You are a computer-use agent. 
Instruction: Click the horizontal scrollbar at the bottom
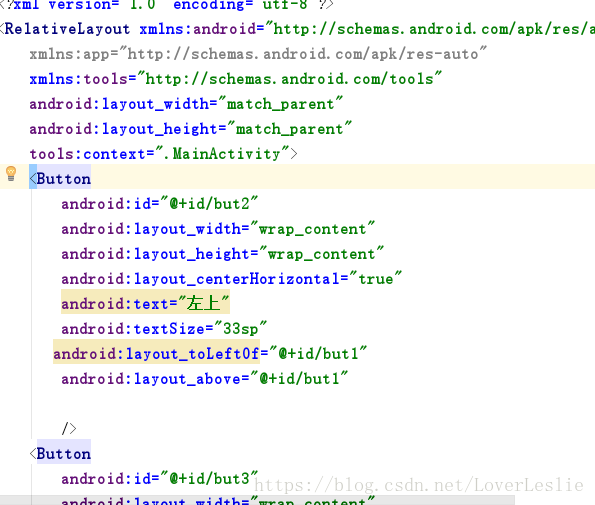tap(257, 500)
